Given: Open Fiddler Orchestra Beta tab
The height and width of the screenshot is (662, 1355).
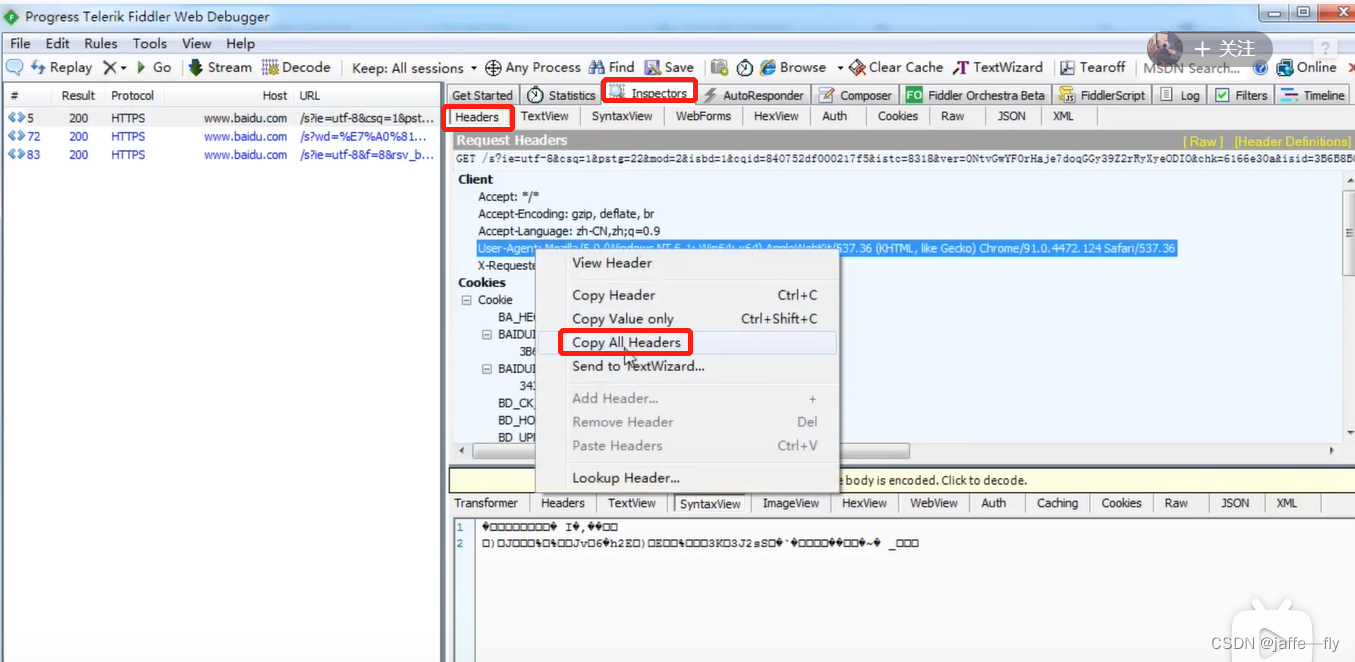Looking at the screenshot, I should click(x=975, y=95).
